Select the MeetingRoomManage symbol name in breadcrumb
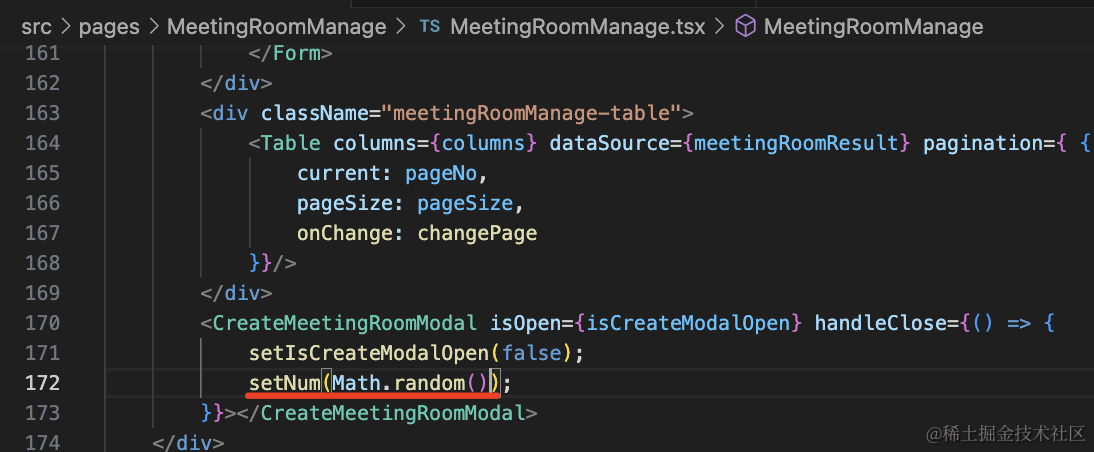This screenshot has height=452, width=1094. point(873,26)
